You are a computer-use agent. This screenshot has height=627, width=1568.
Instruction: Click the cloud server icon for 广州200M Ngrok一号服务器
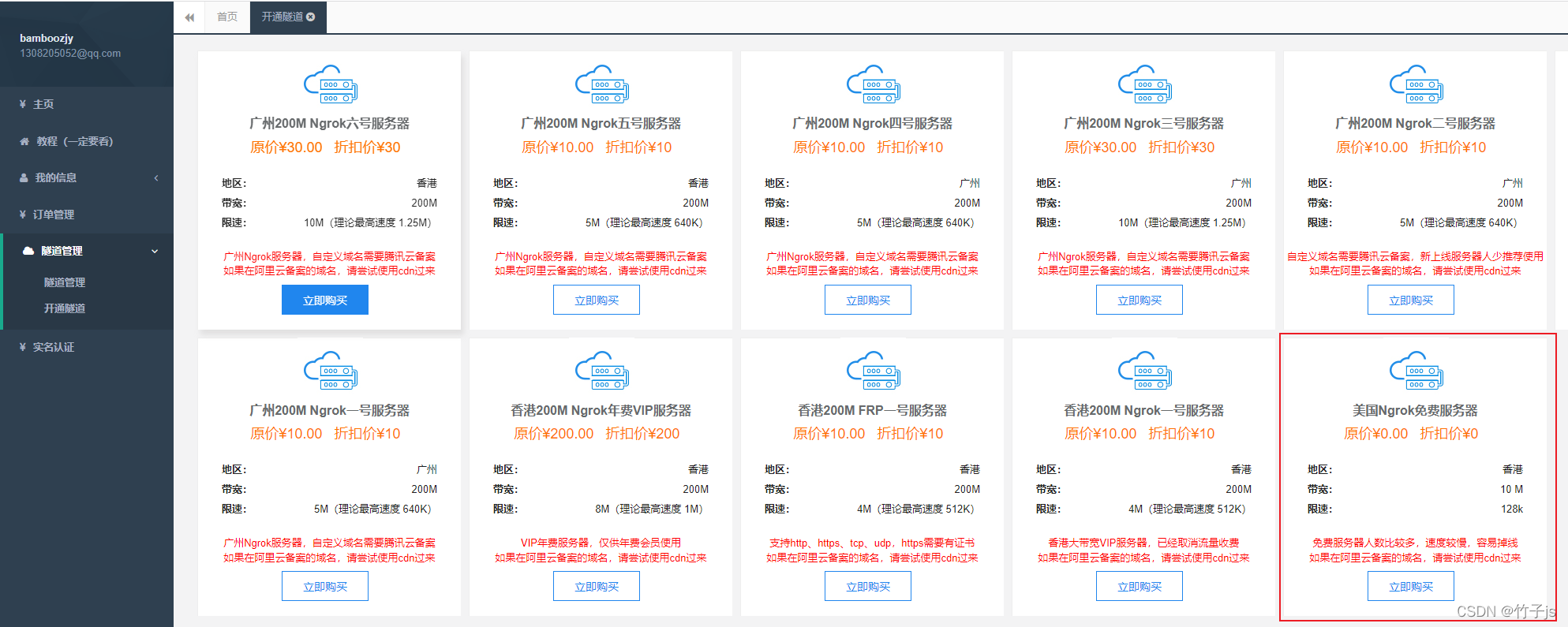pyautogui.click(x=331, y=371)
